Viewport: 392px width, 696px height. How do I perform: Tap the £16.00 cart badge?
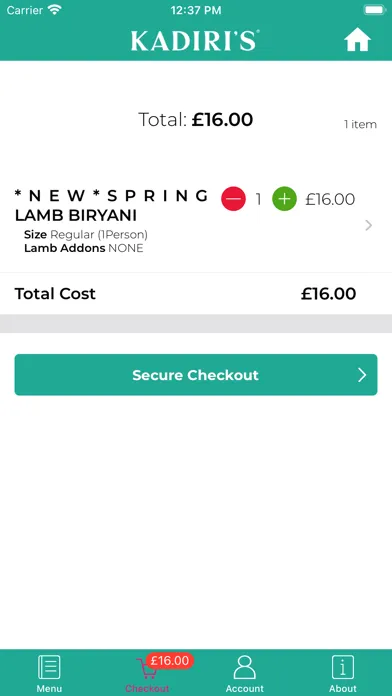pos(170,660)
